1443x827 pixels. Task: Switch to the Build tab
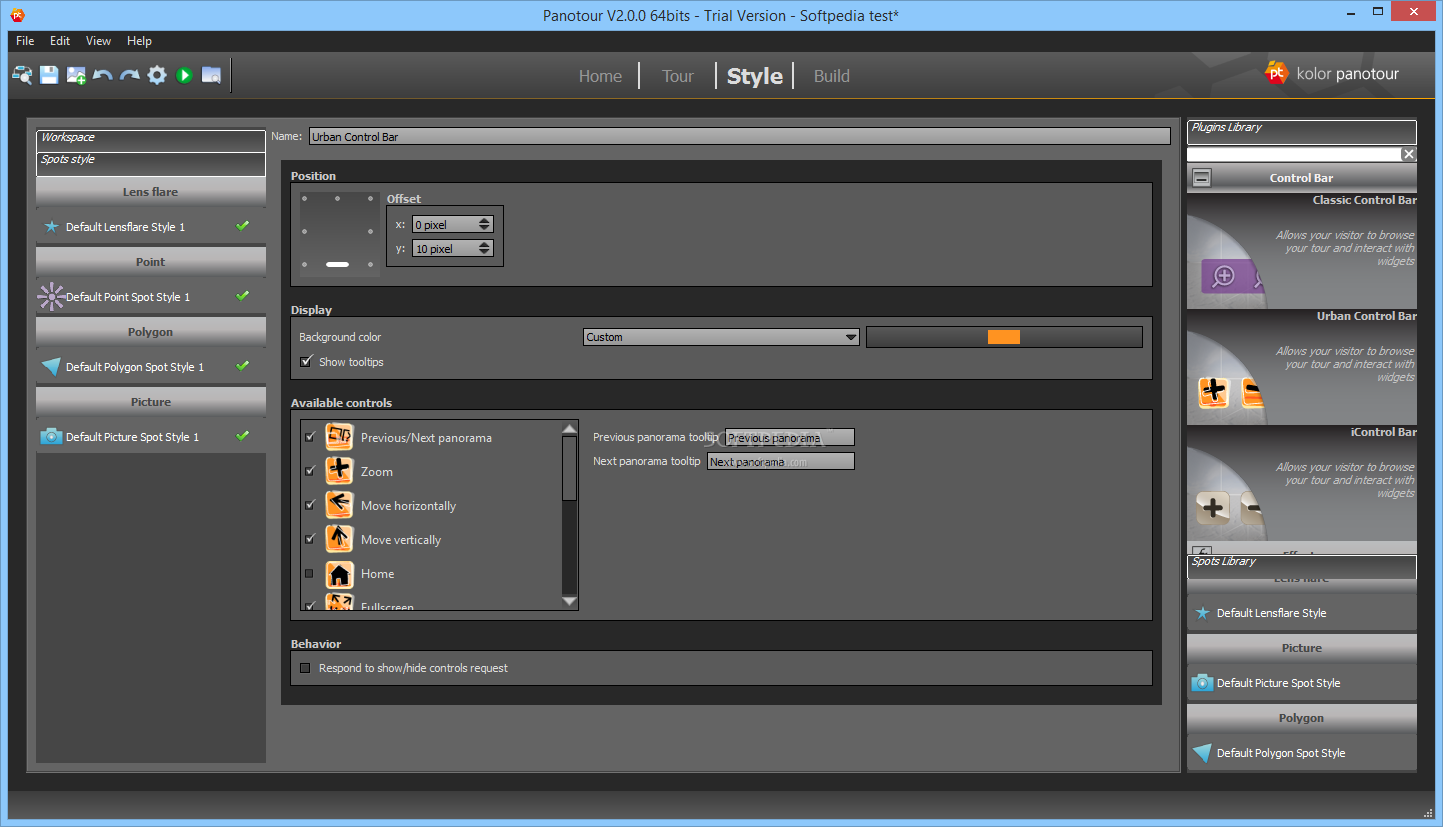click(831, 76)
